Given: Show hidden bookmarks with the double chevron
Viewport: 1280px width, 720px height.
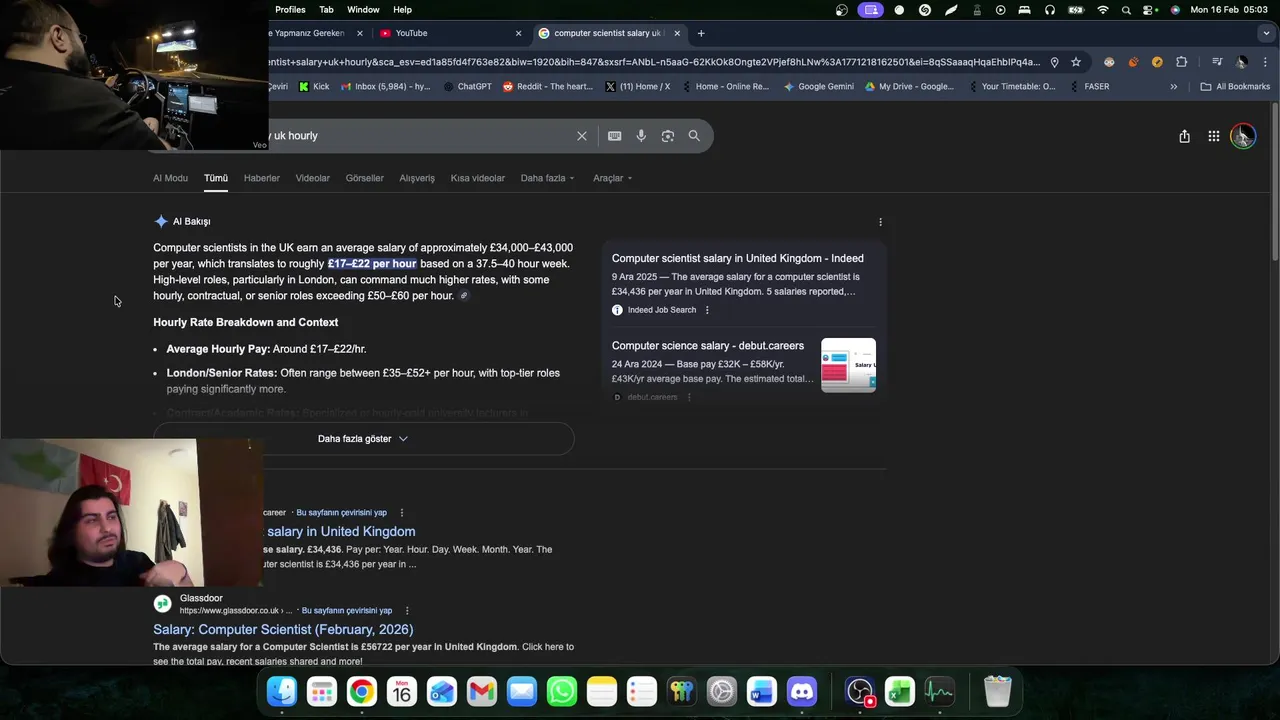Looking at the screenshot, I should (x=1173, y=87).
